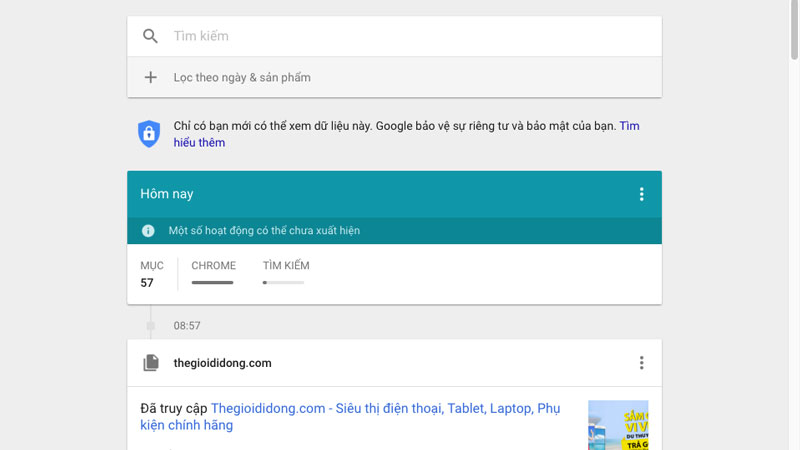
Task: Click the thegioididong.com card title
Action: coord(222,363)
